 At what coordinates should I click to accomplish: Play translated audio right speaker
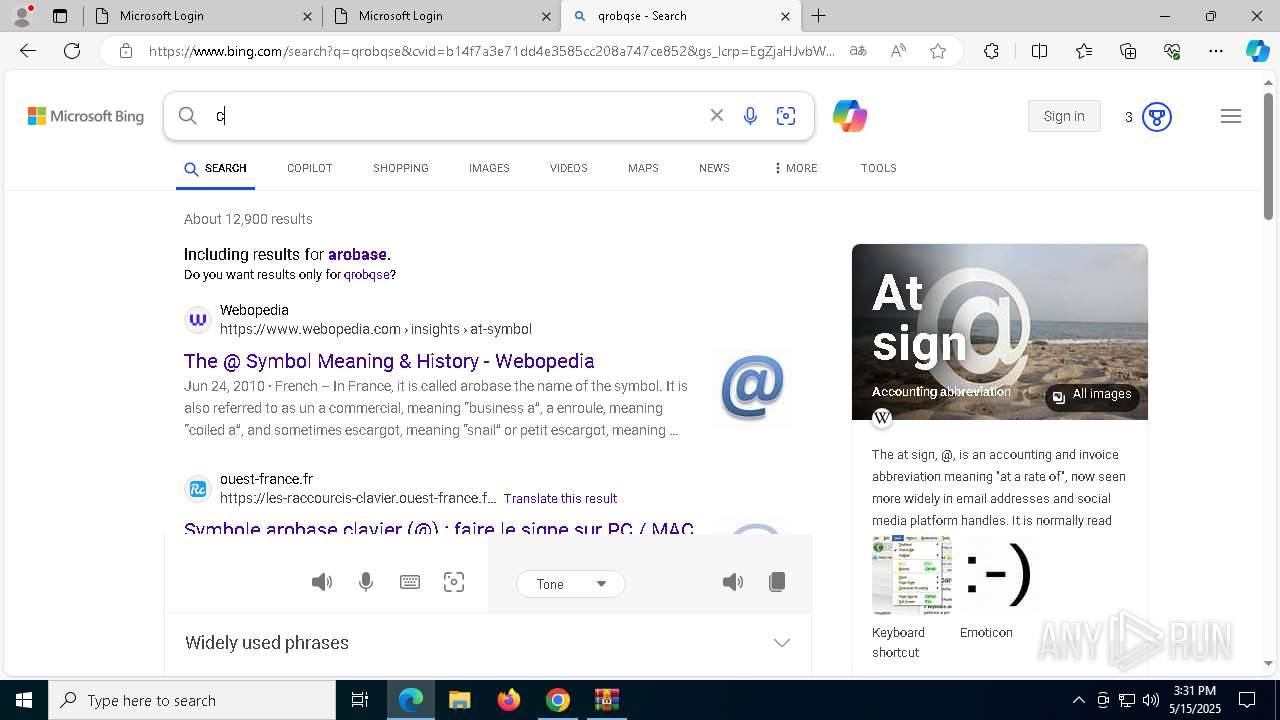pyautogui.click(x=733, y=582)
